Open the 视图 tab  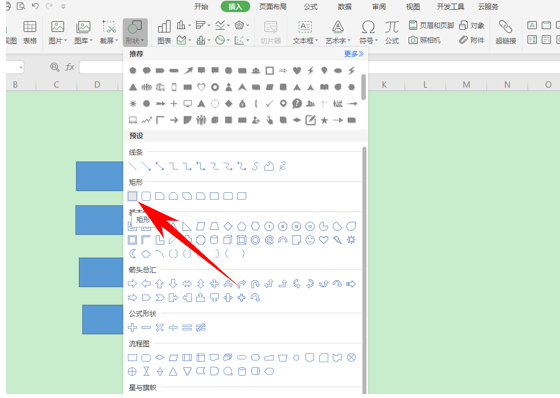[413, 6]
